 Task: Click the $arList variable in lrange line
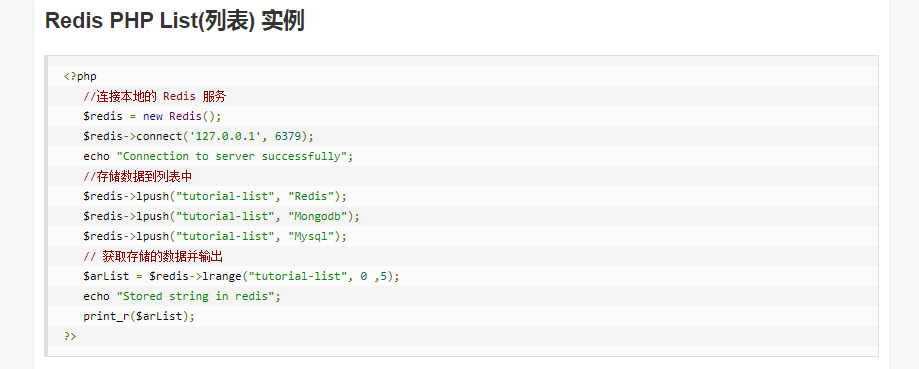pos(106,276)
